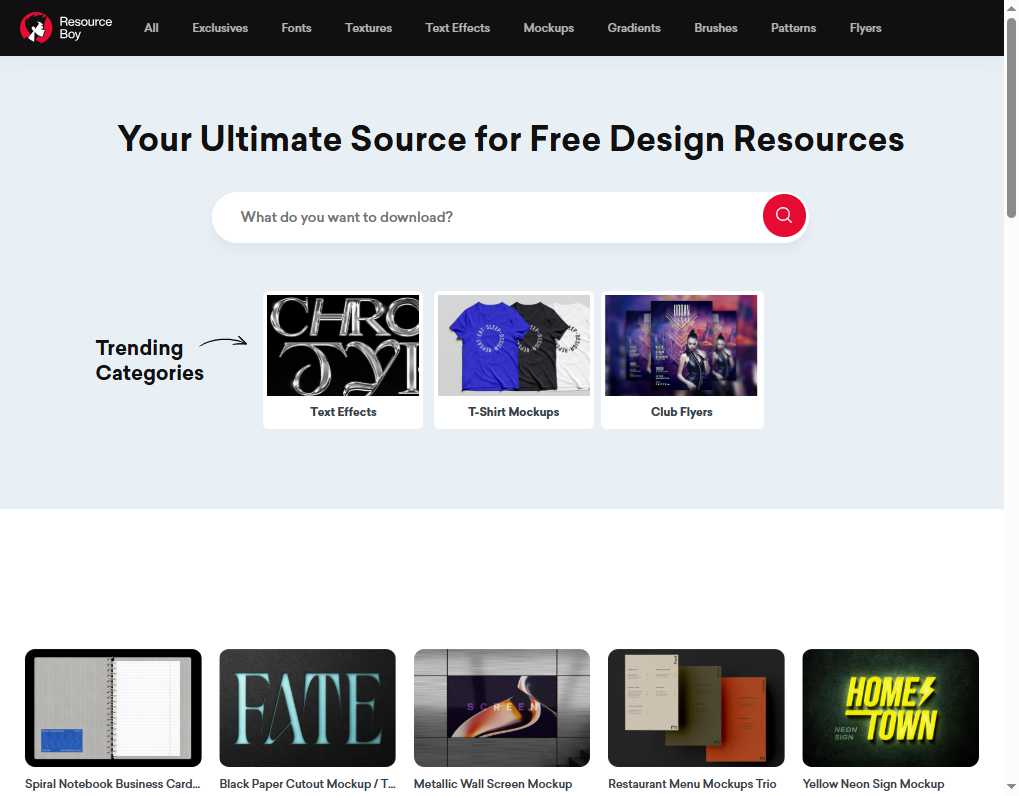
Task: Open the Spiral Notebook Business Card resource
Action: click(113, 707)
